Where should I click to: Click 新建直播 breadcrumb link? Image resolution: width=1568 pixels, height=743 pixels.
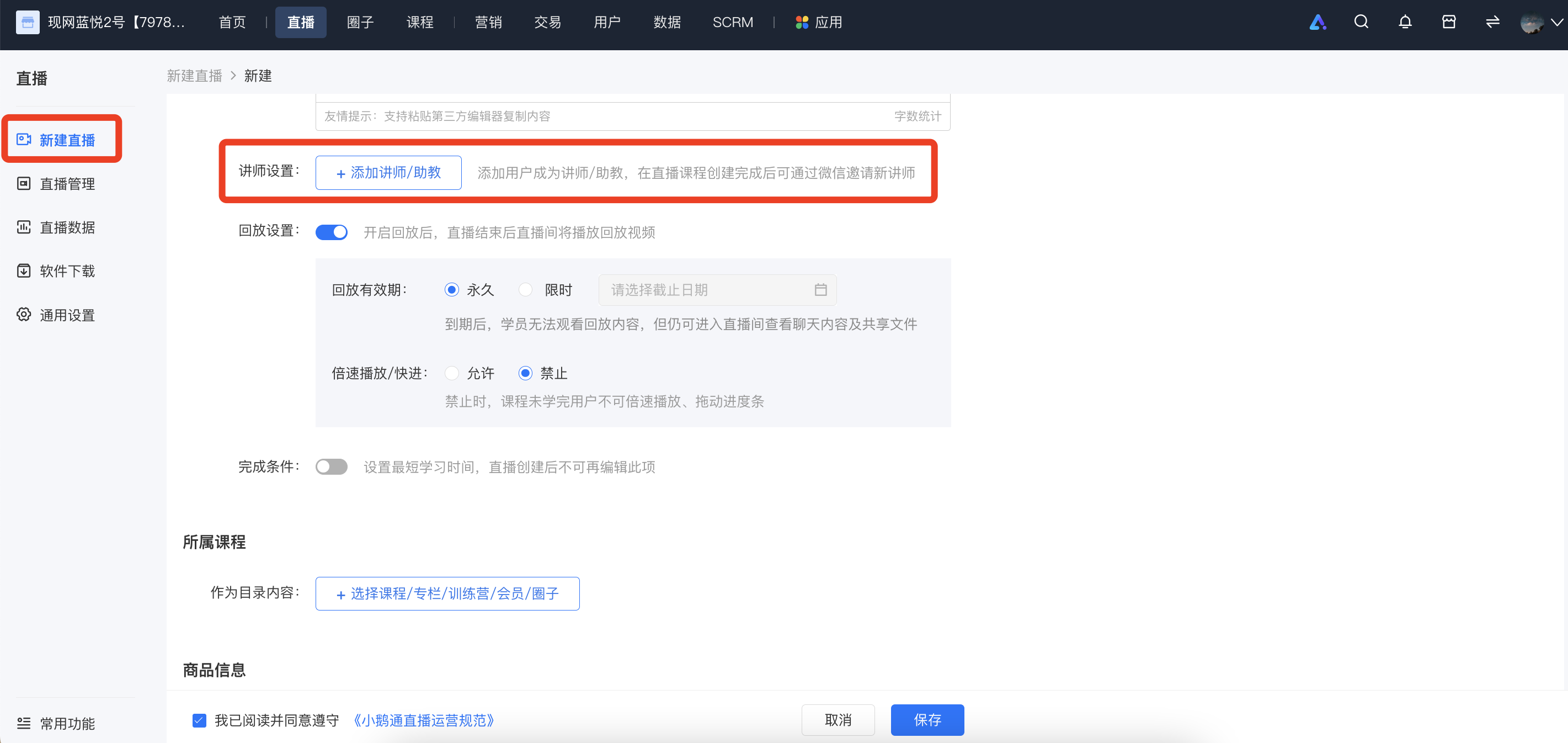(194, 76)
